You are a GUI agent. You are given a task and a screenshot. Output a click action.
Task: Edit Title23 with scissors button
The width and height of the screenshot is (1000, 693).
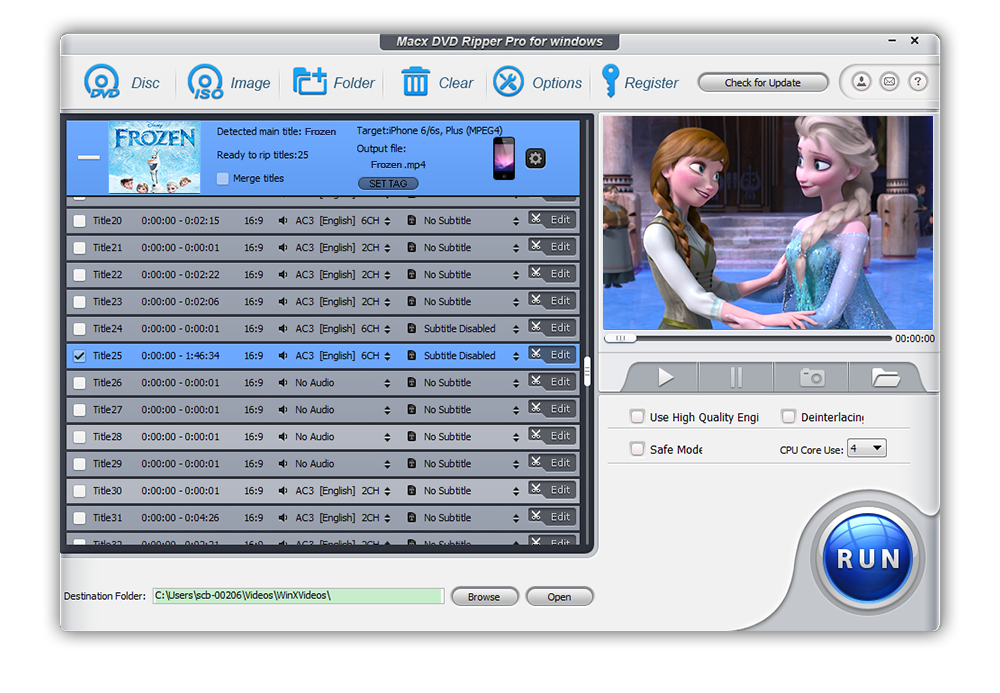(552, 301)
